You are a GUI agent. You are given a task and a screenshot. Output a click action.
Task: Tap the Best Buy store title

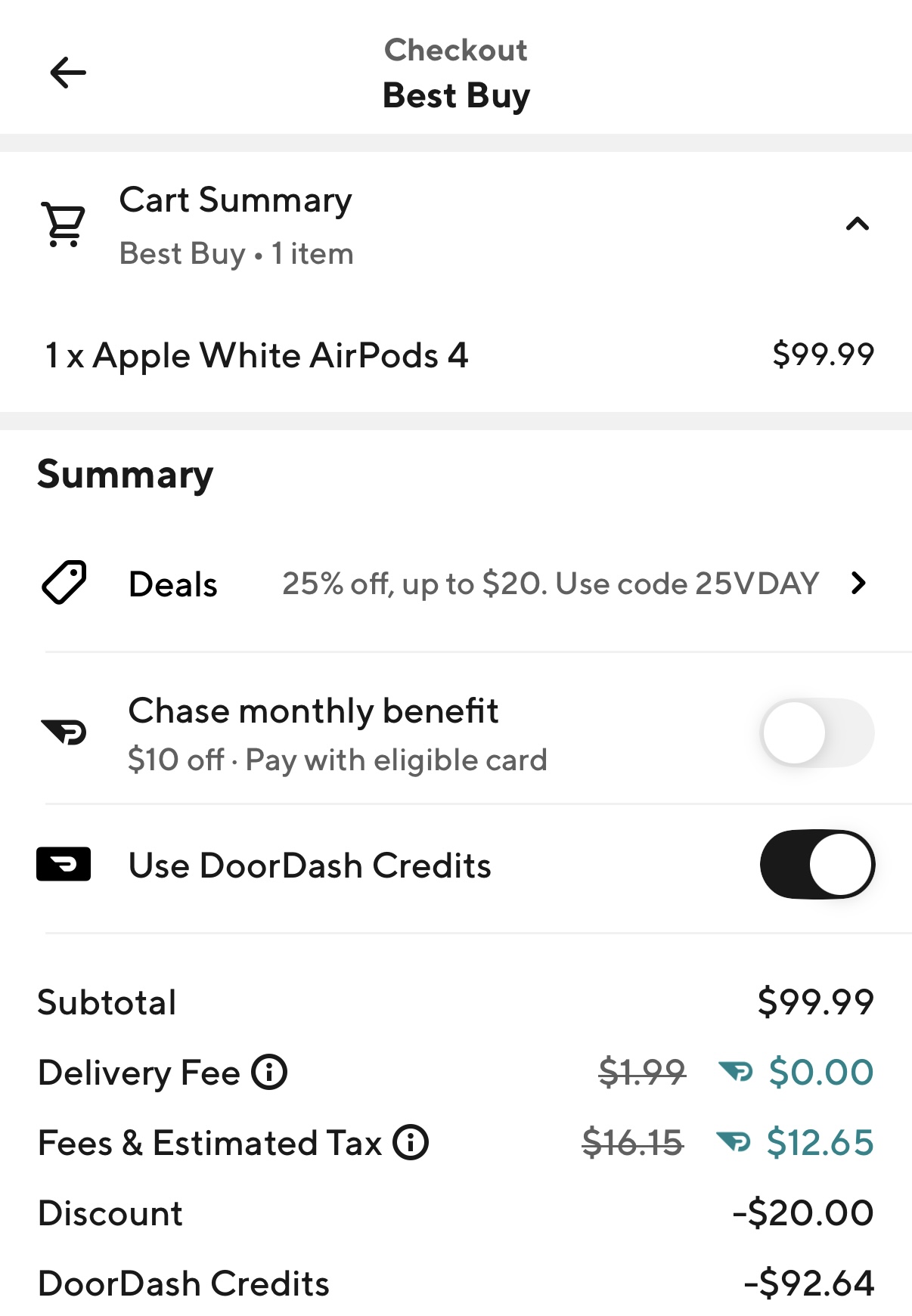(456, 96)
